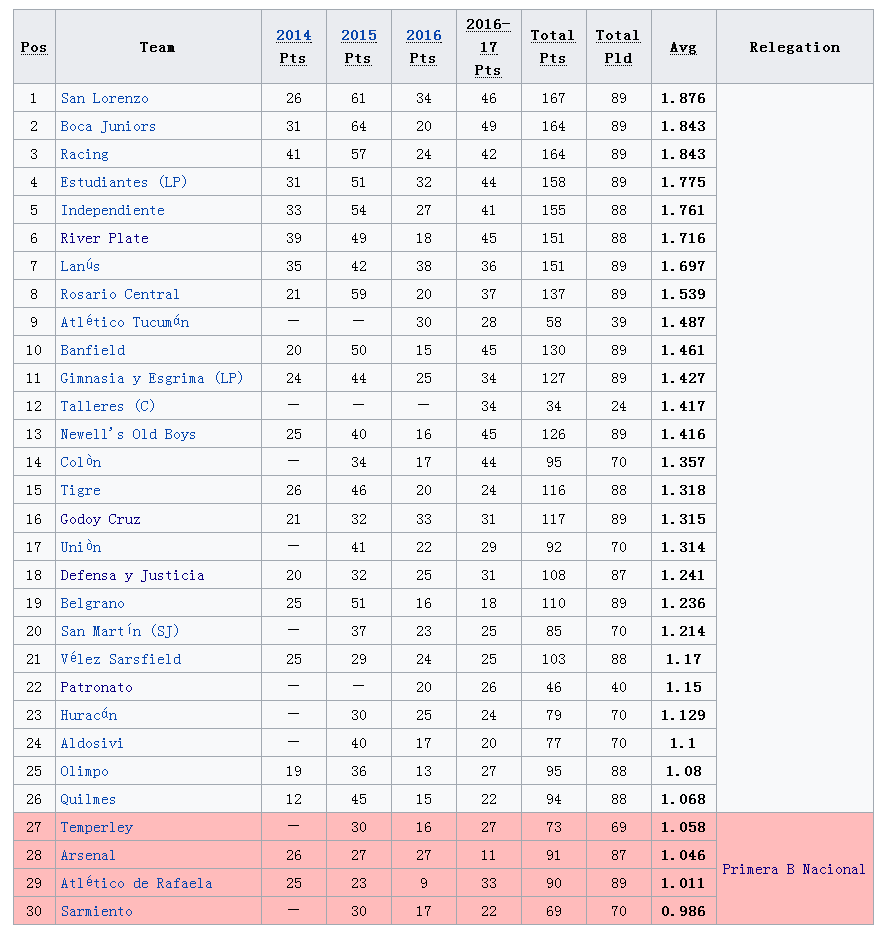Click Gimnasia y Esgrima (LP) link
The height and width of the screenshot is (932, 888).
(x=152, y=378)
